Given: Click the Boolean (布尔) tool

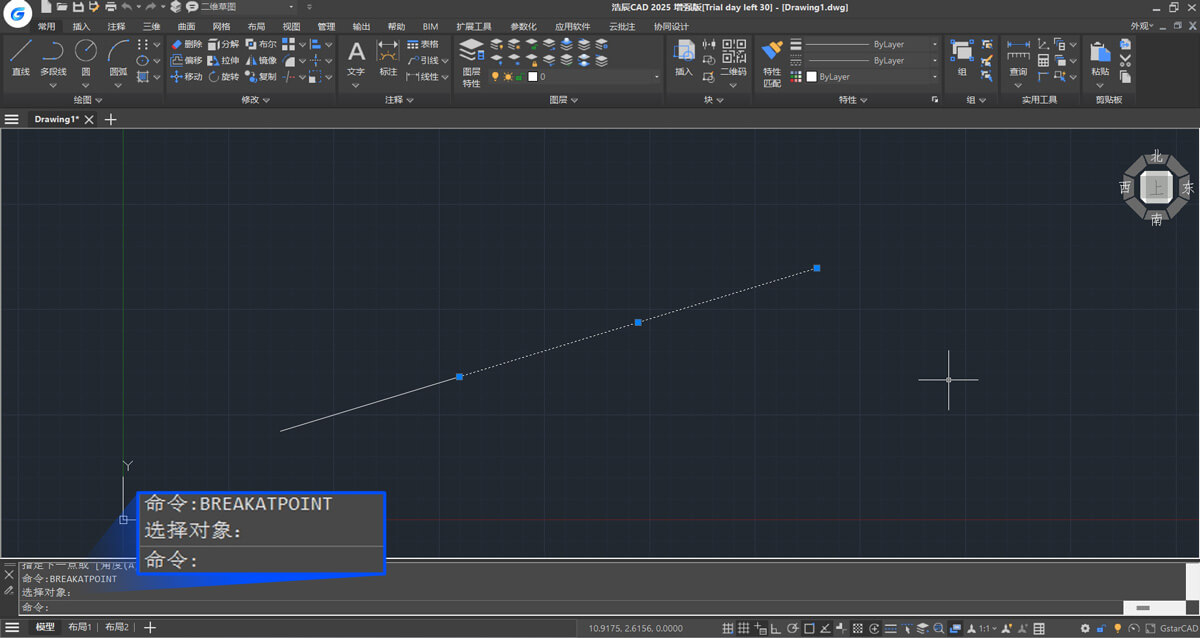Looking at the screenshot, I should tap(261, 45).
